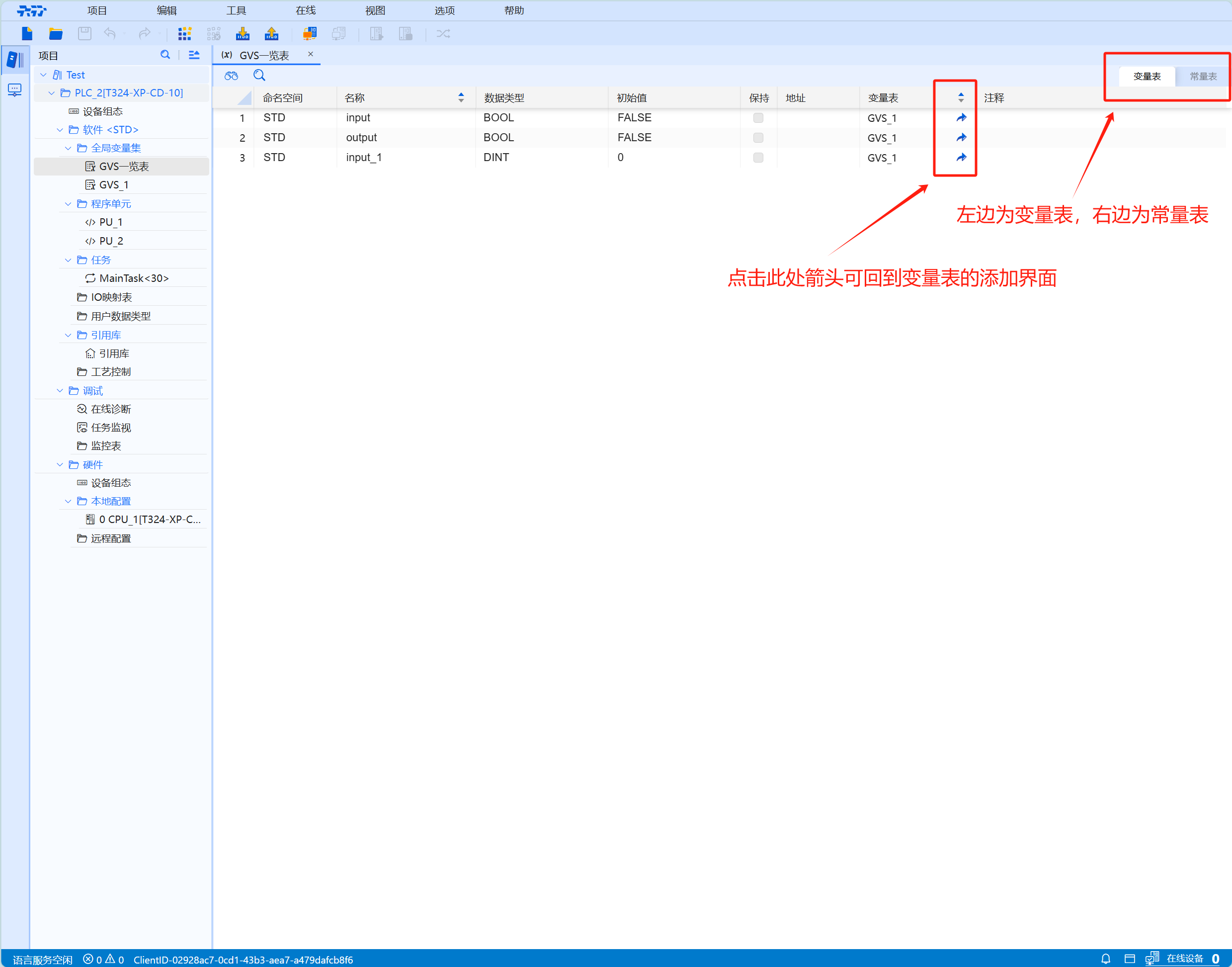1232x967 pixels.
Task: Sort by the 名称 column arrows
Action: pyautogui.click(x=461, y=98)
